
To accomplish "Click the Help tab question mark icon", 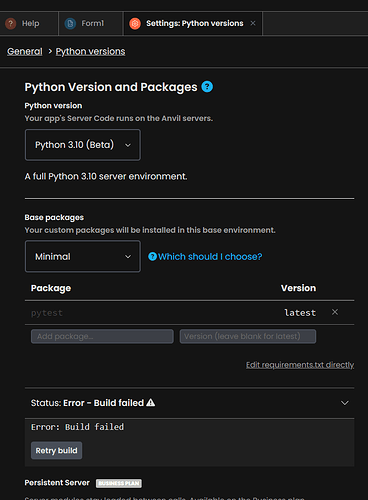I will point(11,23).
